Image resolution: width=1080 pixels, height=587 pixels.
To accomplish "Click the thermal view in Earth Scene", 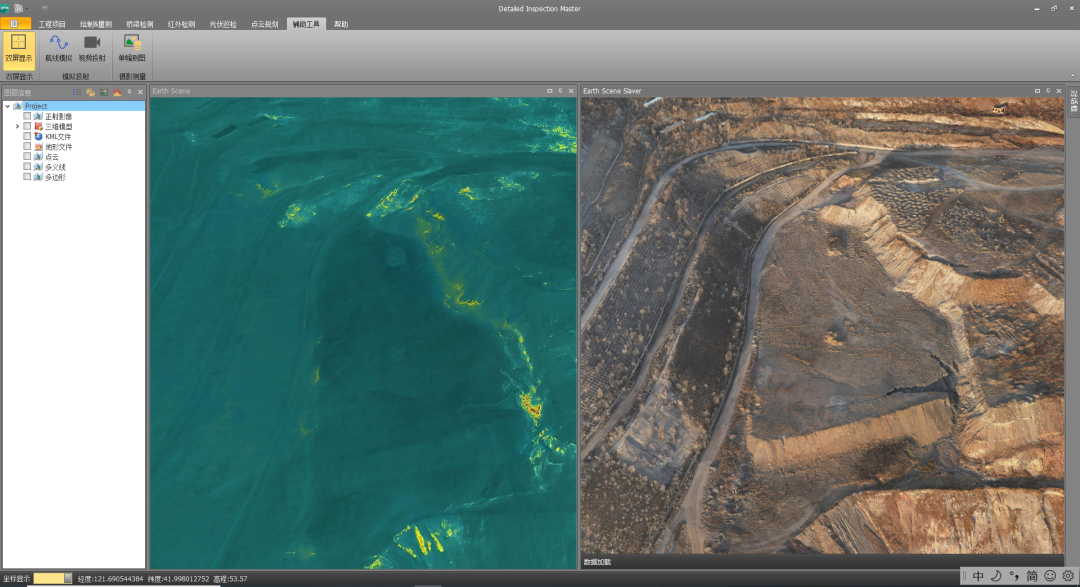I will click(364, 333).
